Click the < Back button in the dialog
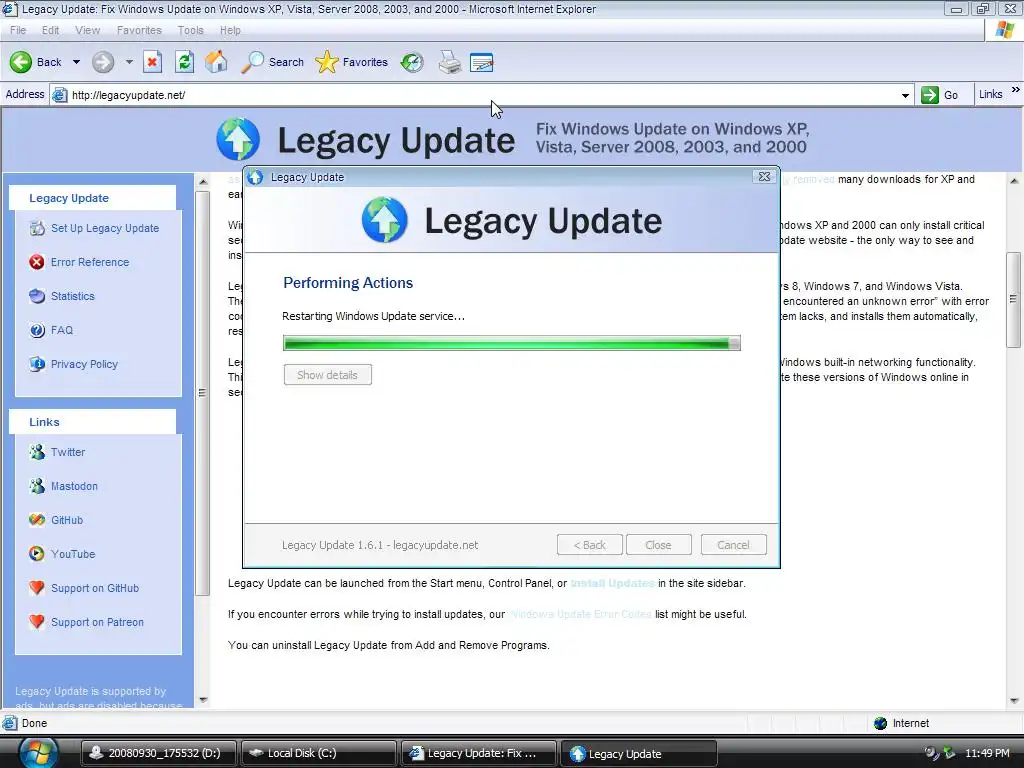The width and height of the screenshot is (1024, 768). [590, 545]
